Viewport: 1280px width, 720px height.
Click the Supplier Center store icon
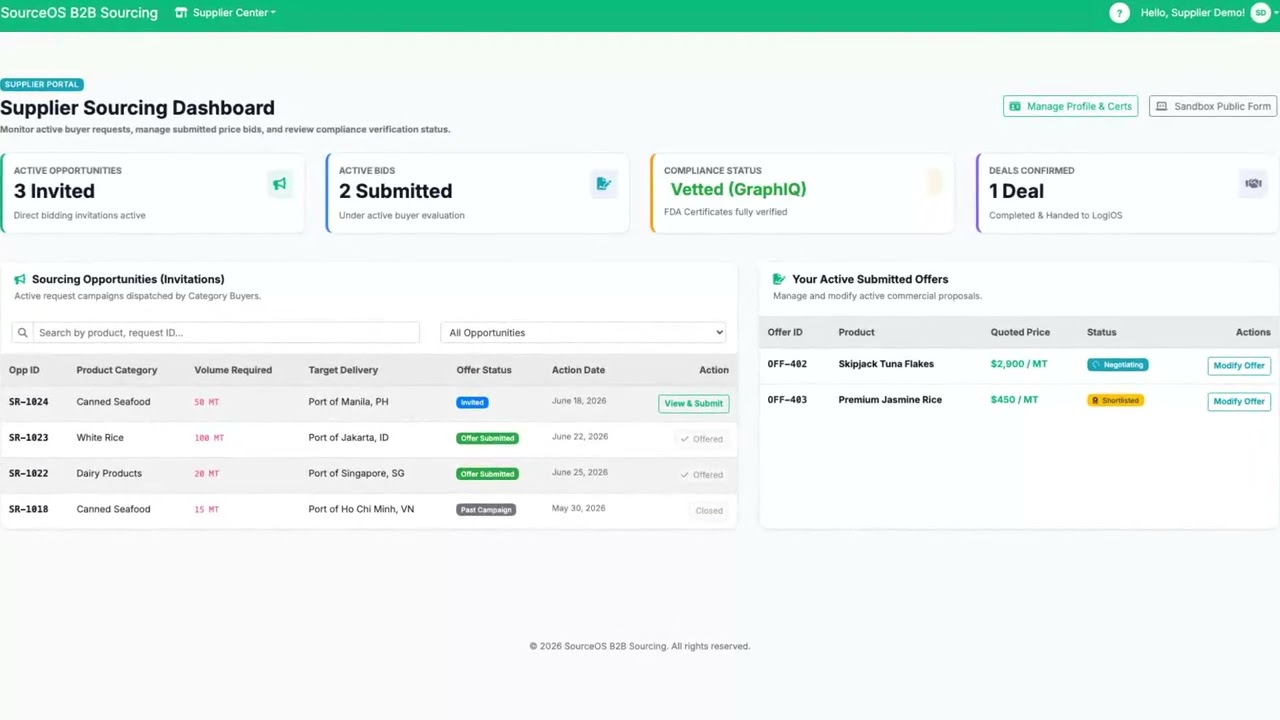click(181, 13)
